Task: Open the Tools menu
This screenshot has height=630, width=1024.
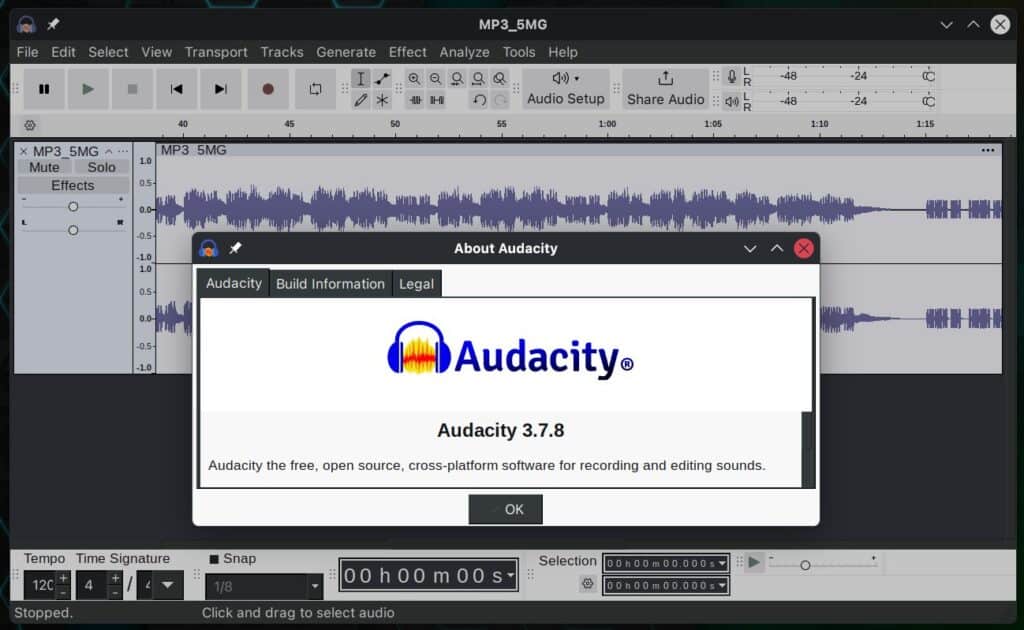Action: [x=519, y=52]
